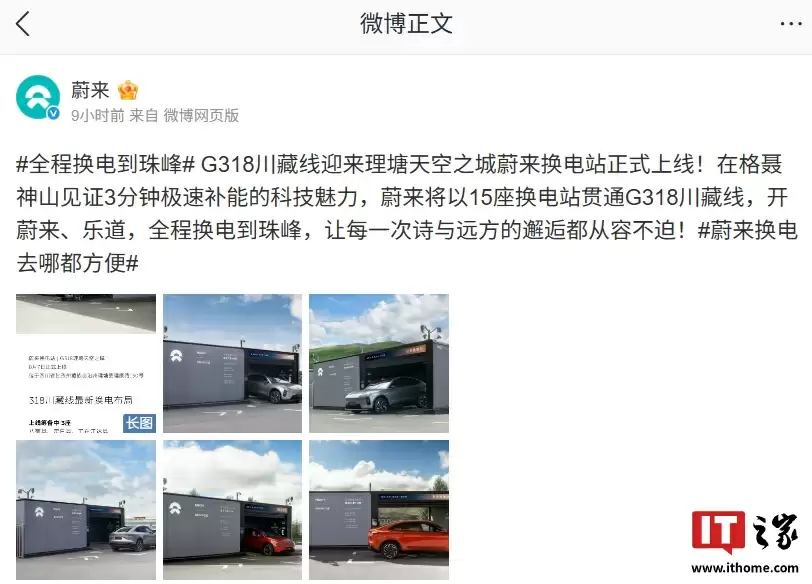The height and width of the screenshot is (584, 812).
Task: Open hashtag #蔚来换电去哪都方便#
Action: [407, 247]
